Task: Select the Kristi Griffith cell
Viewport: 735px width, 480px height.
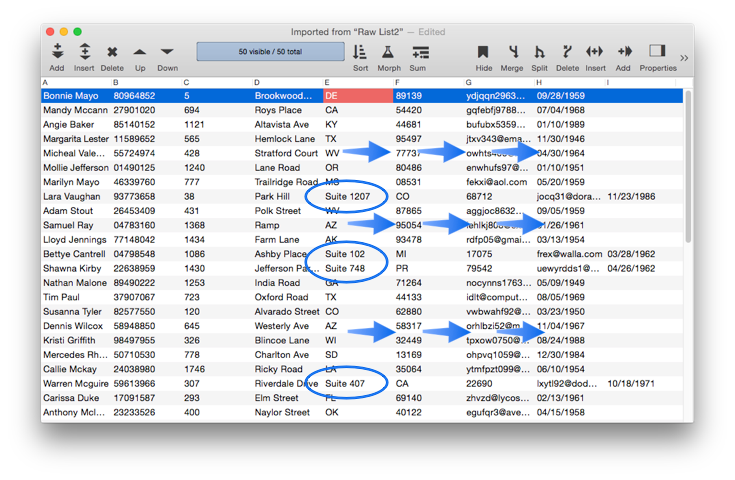Action: point(76,340)
